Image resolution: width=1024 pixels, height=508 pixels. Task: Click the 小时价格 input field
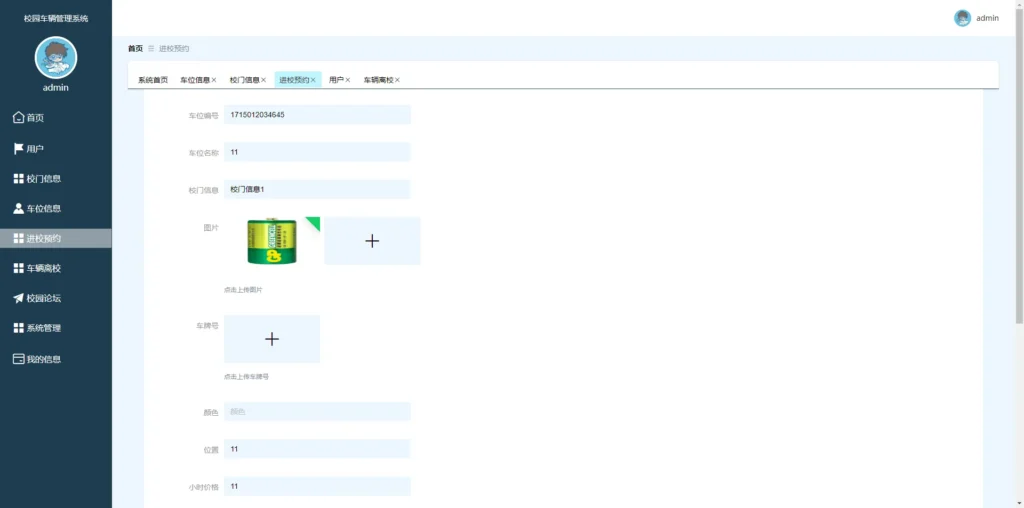(317, 486)
